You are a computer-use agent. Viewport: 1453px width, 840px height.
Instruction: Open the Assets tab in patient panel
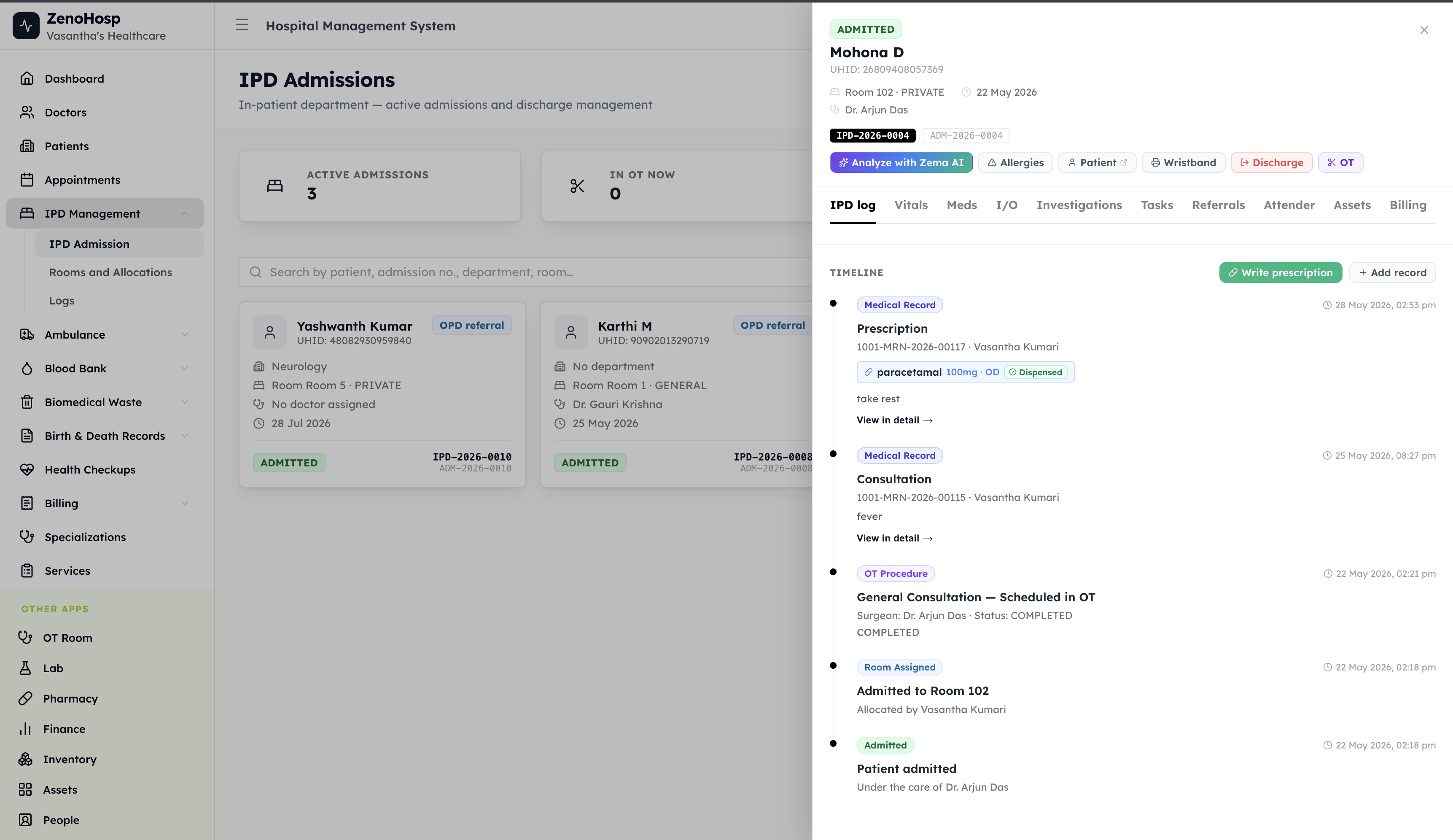tap(1351, 205)
